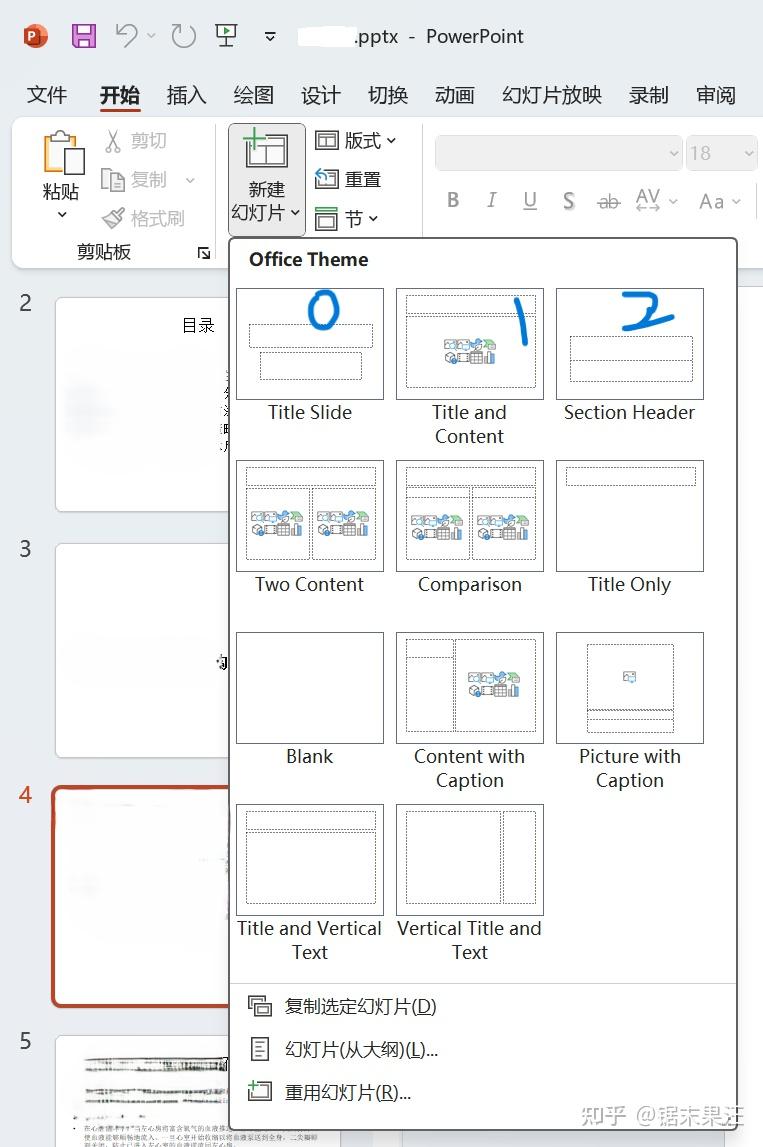Select slide 3 thumbnail
Screen dimensions: 763x1147
(142, 650)
